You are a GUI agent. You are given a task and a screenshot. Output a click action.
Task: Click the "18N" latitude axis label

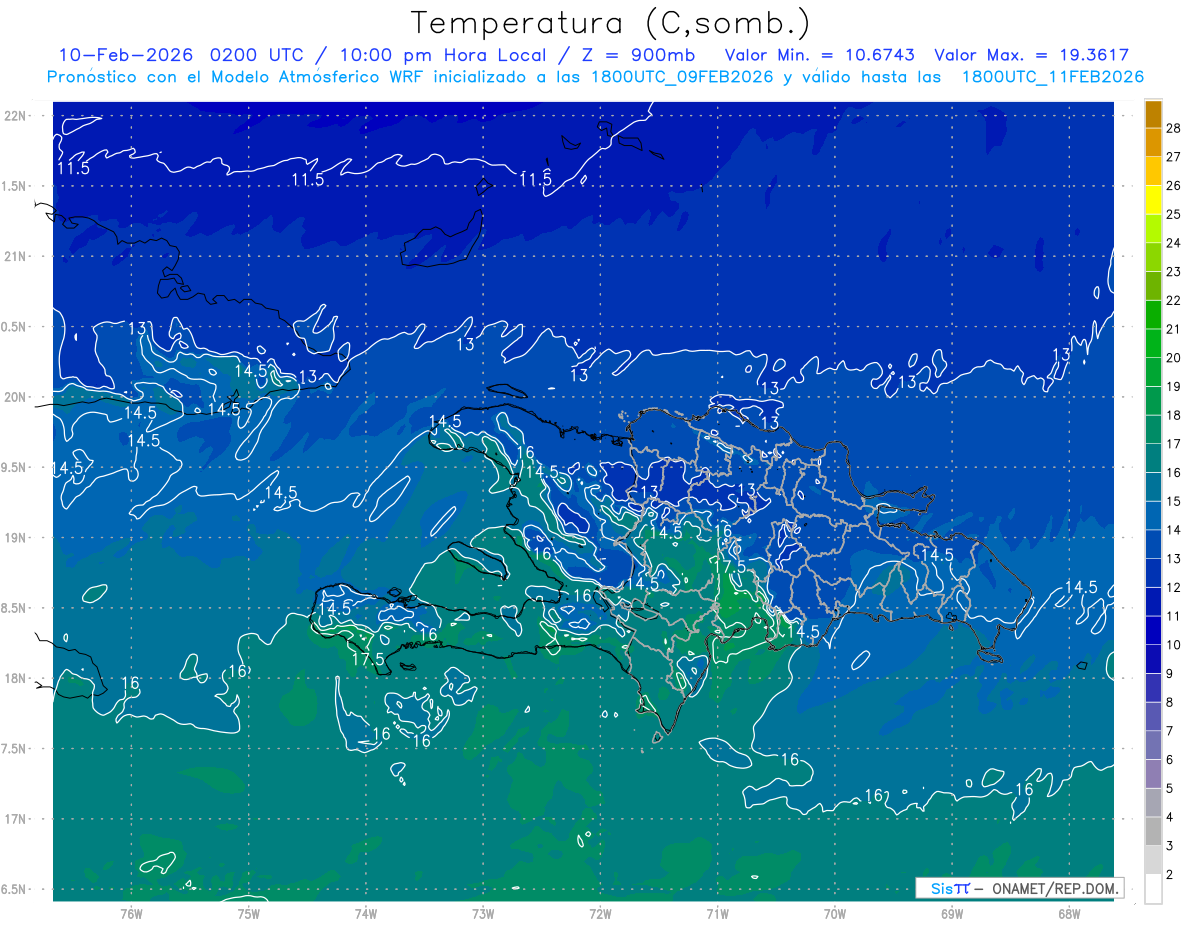[15, 679]
